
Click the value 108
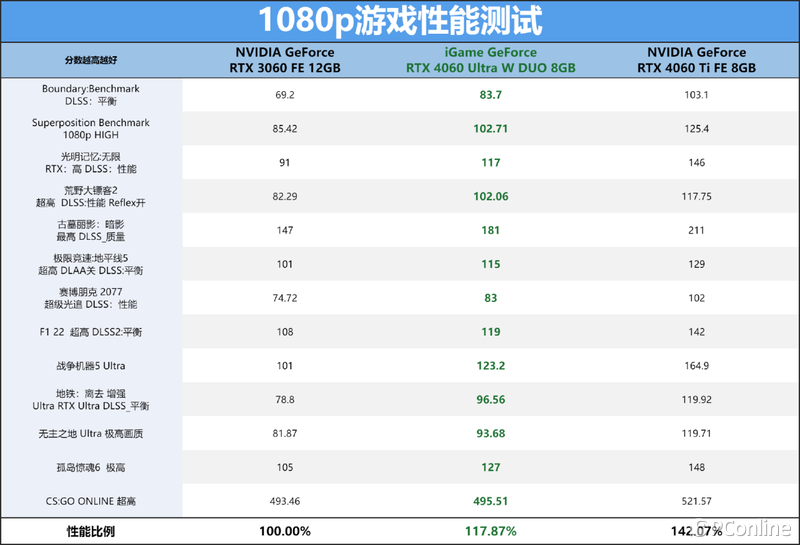285,332
